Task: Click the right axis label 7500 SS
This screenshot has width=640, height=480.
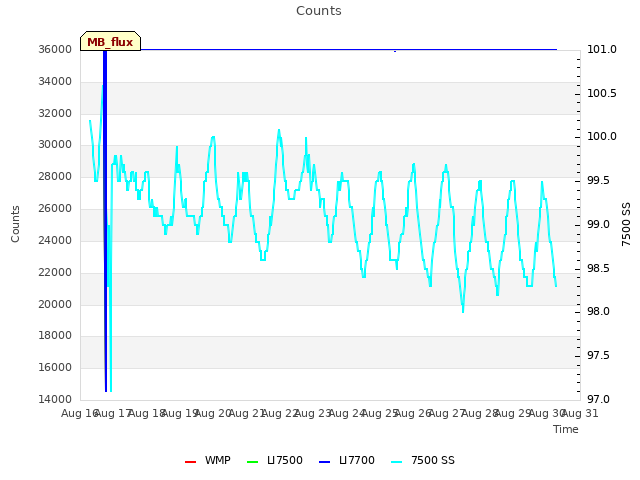Action: (x=626, y=224)
